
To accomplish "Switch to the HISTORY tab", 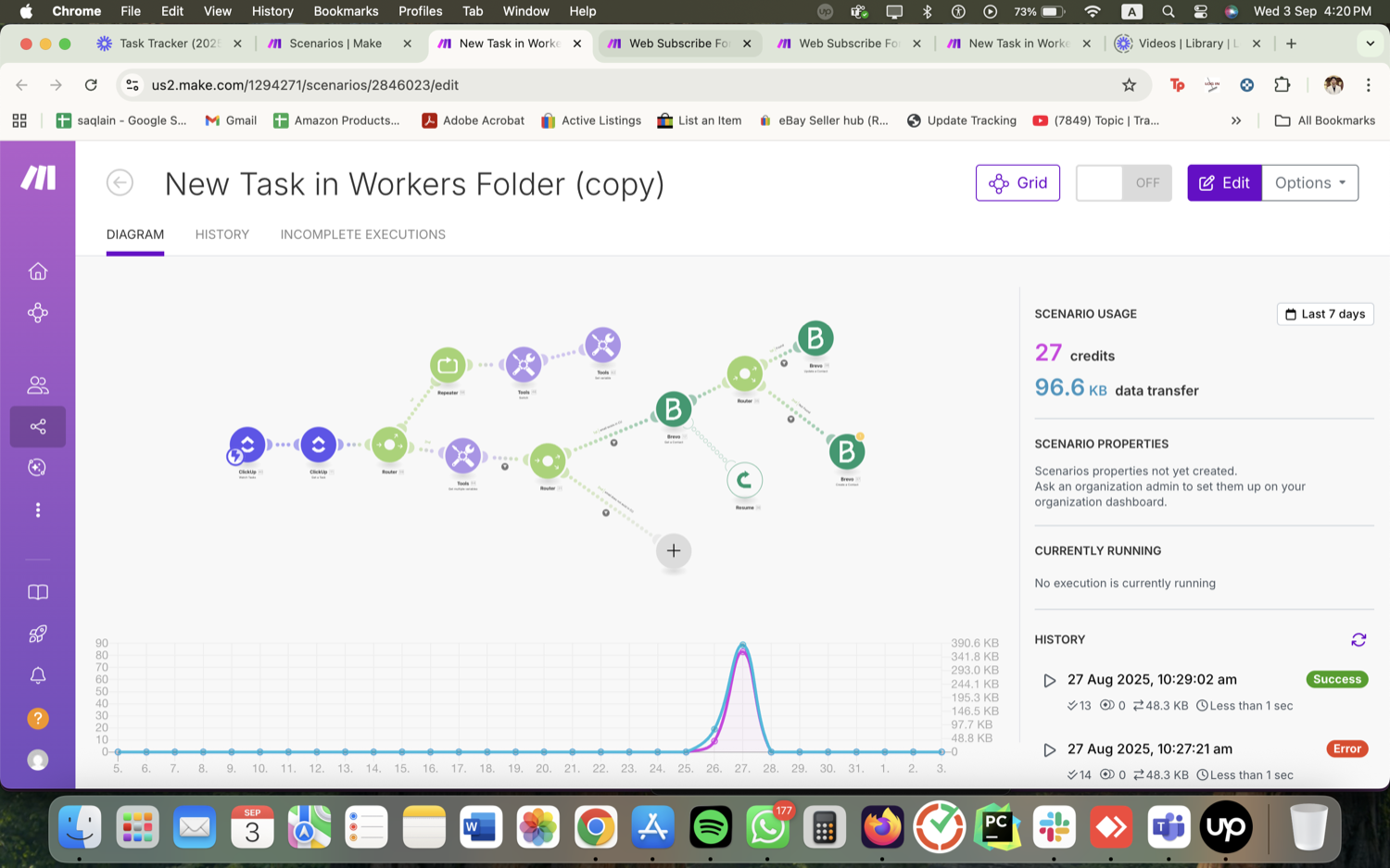I will click(x=222, y=234).
